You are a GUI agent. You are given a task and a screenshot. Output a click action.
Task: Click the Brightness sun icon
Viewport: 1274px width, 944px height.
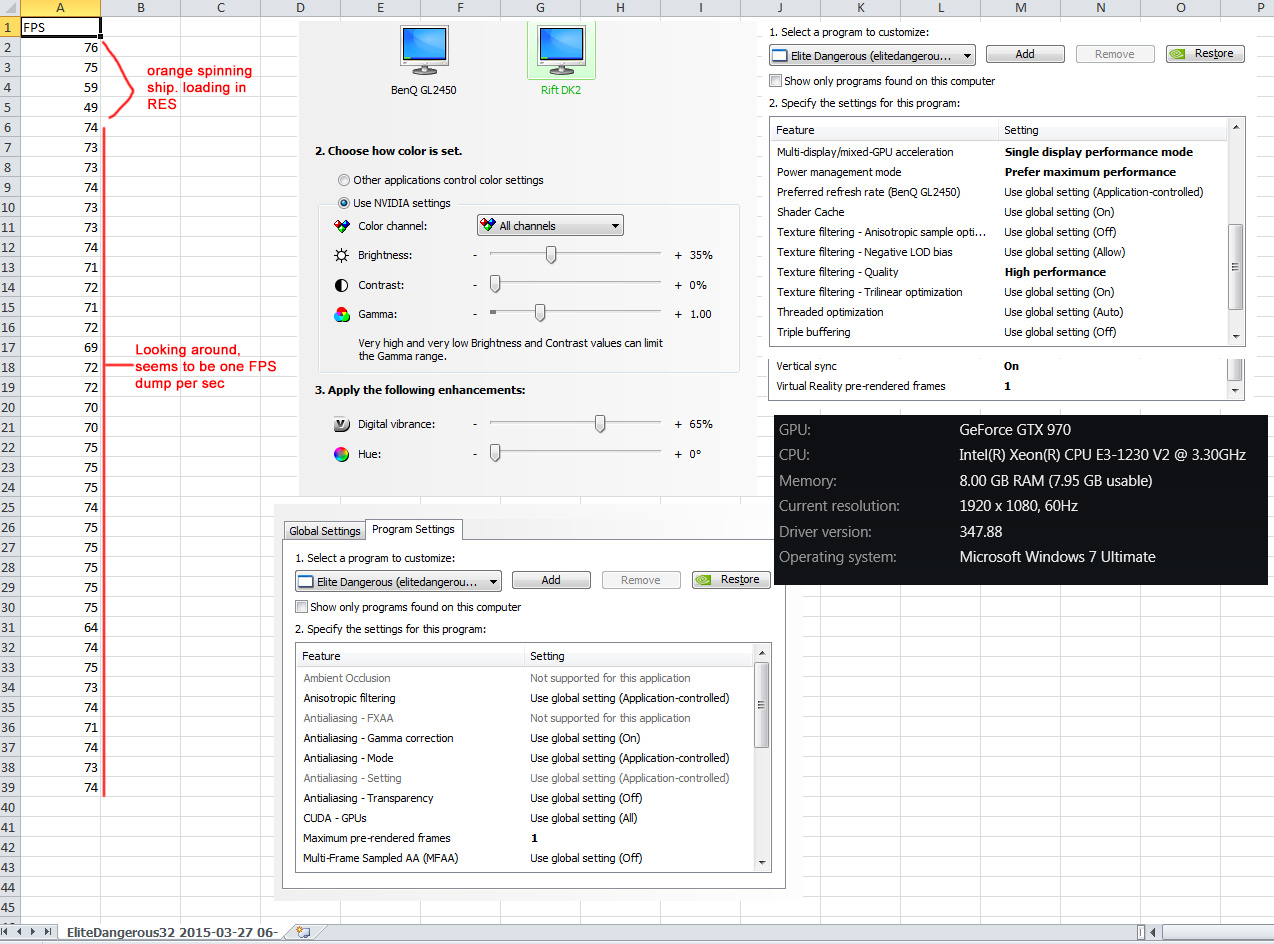[x=342, y=255]
